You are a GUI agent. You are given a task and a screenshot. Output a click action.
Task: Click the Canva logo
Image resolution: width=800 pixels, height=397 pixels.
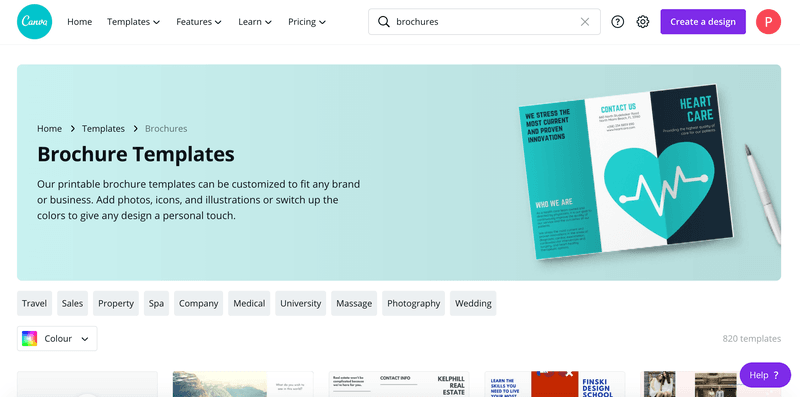[x=34, y=21]
